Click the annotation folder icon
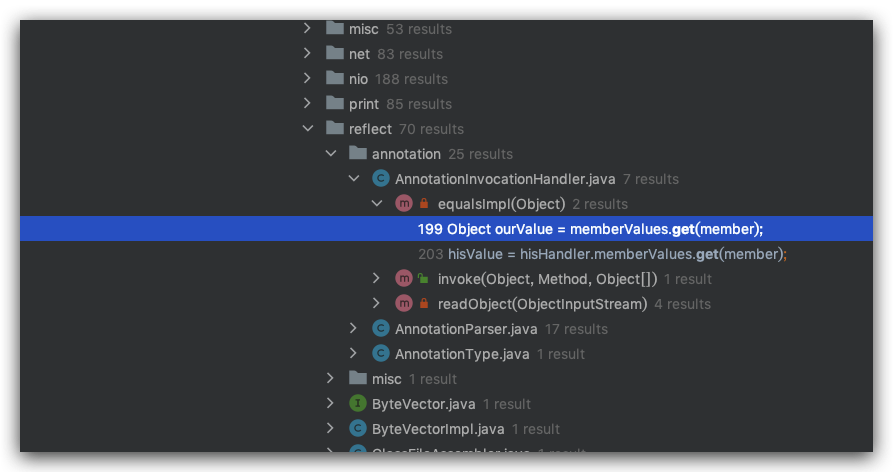The height and width of the screenshot is (472, 893). [357, 154]
